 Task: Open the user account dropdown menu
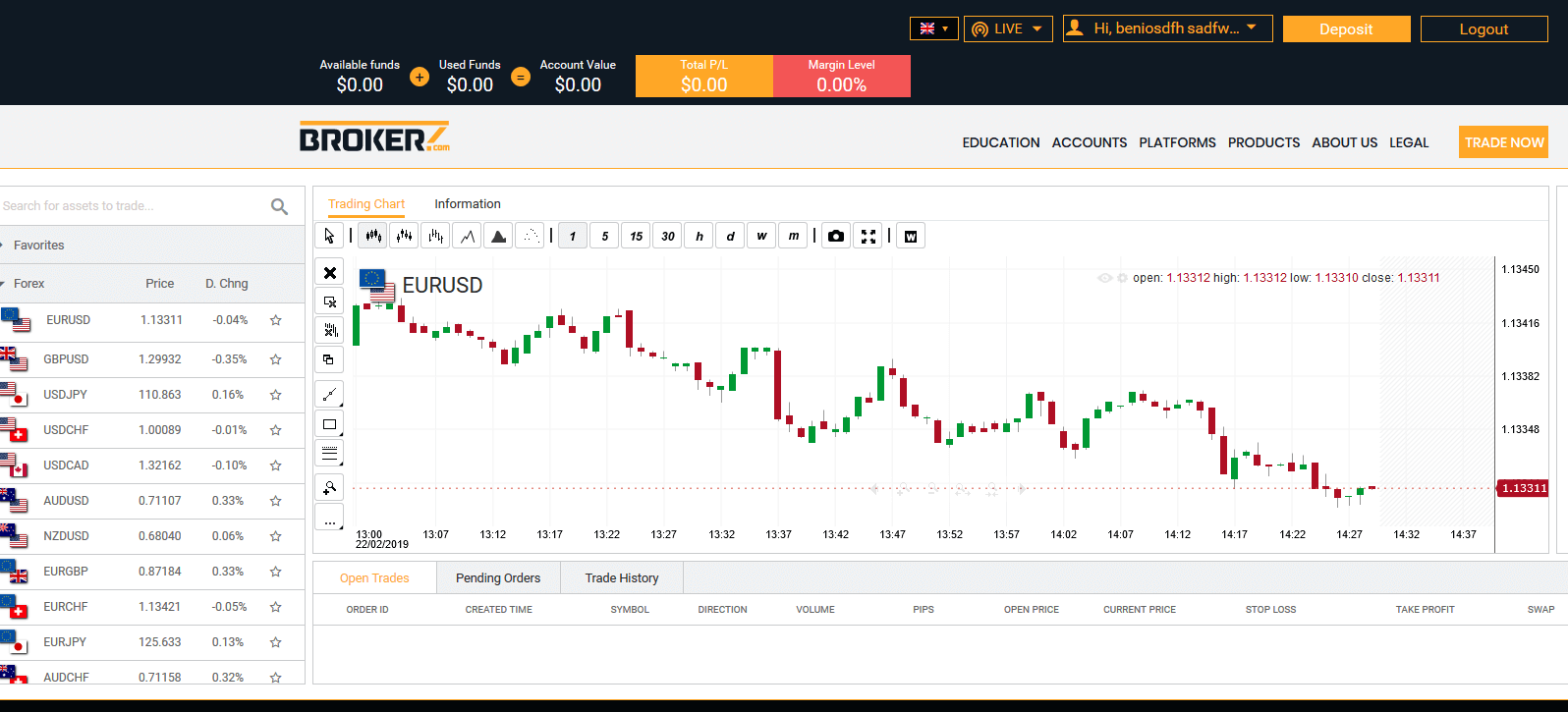[1169, 28]
